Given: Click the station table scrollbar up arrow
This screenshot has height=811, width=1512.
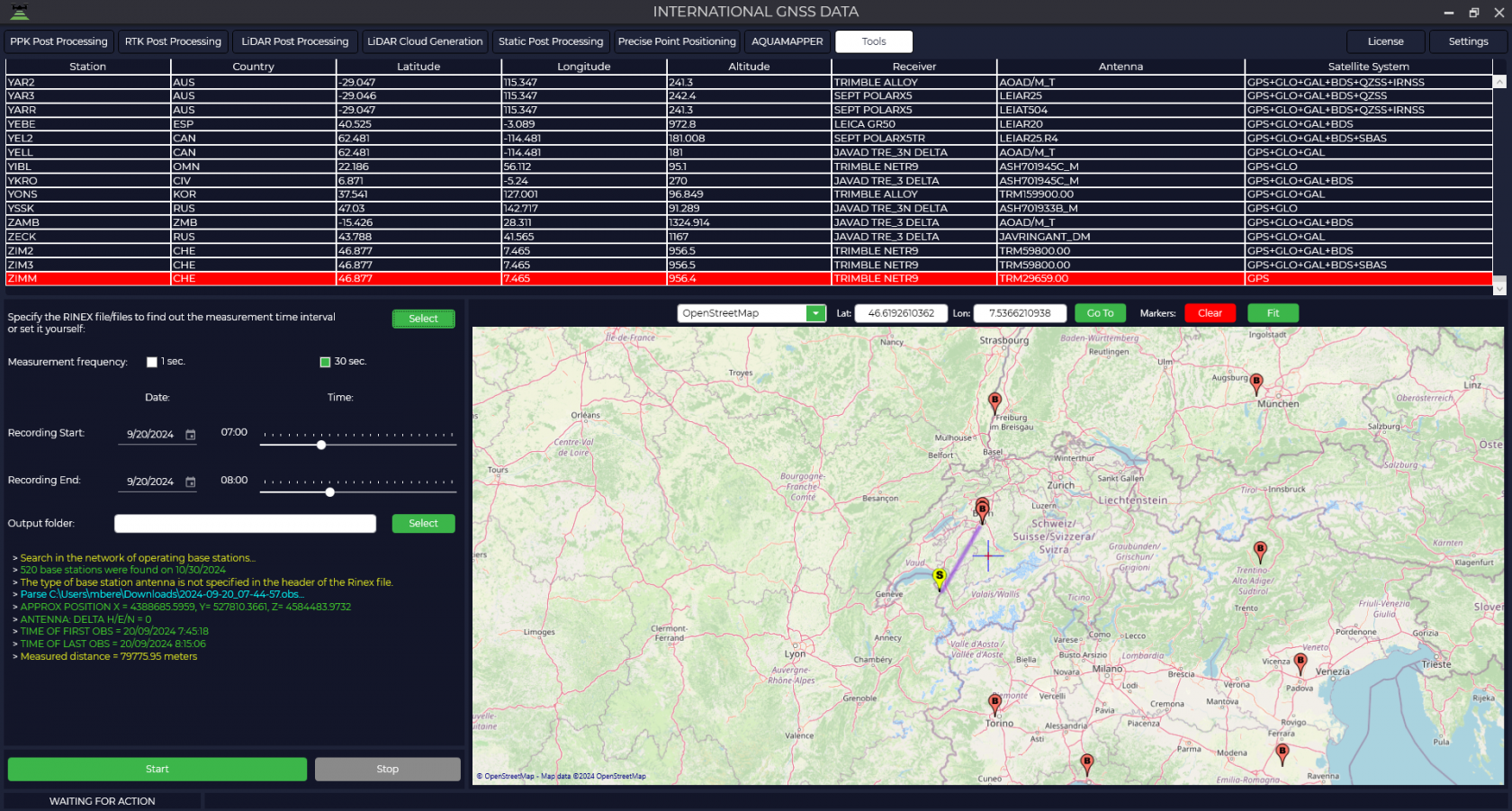Looking at the screenshot, I should pyautogui.click(x=1499, y=82).
